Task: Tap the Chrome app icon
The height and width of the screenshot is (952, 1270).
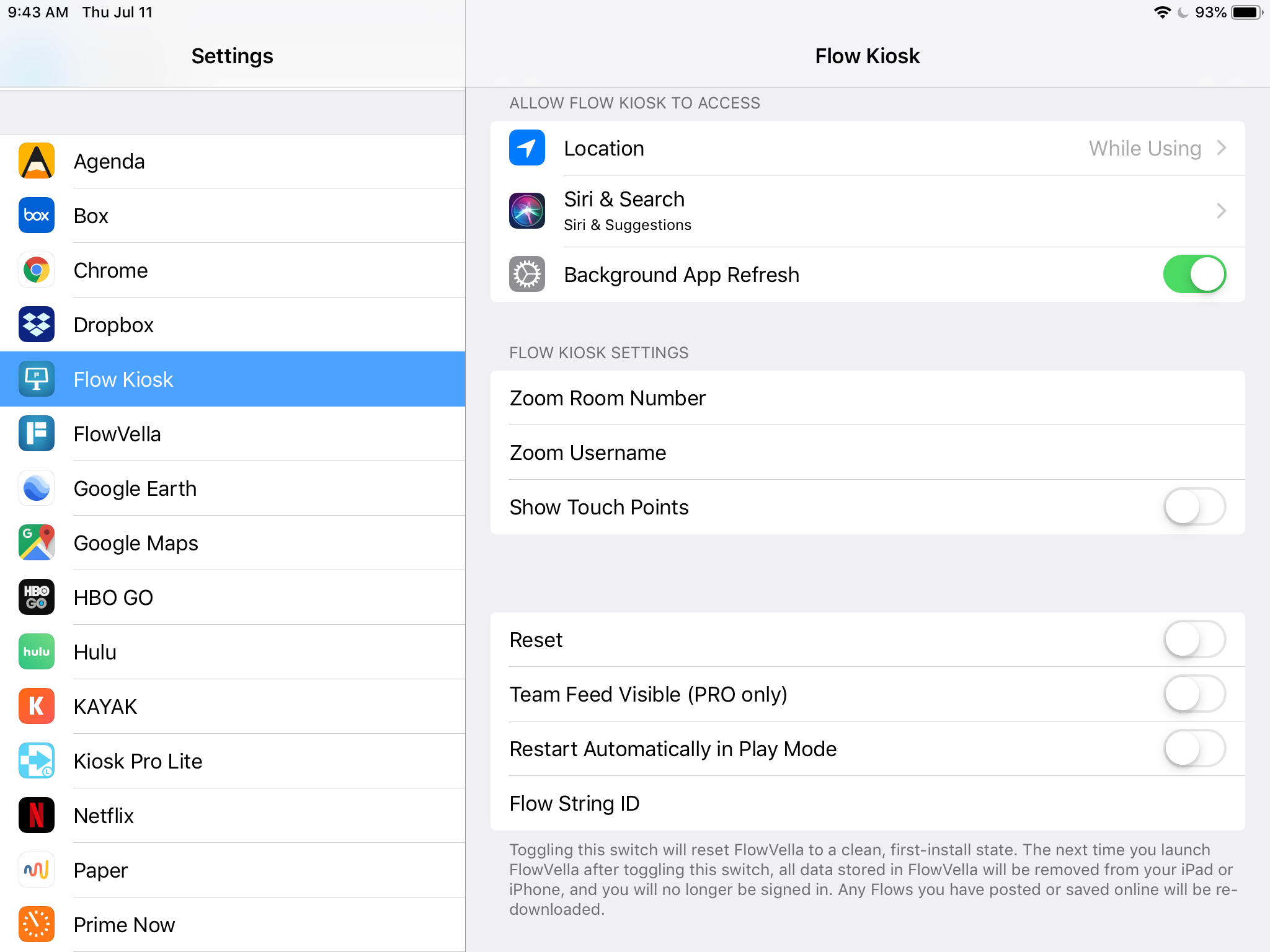Action: tap(37, 270)
